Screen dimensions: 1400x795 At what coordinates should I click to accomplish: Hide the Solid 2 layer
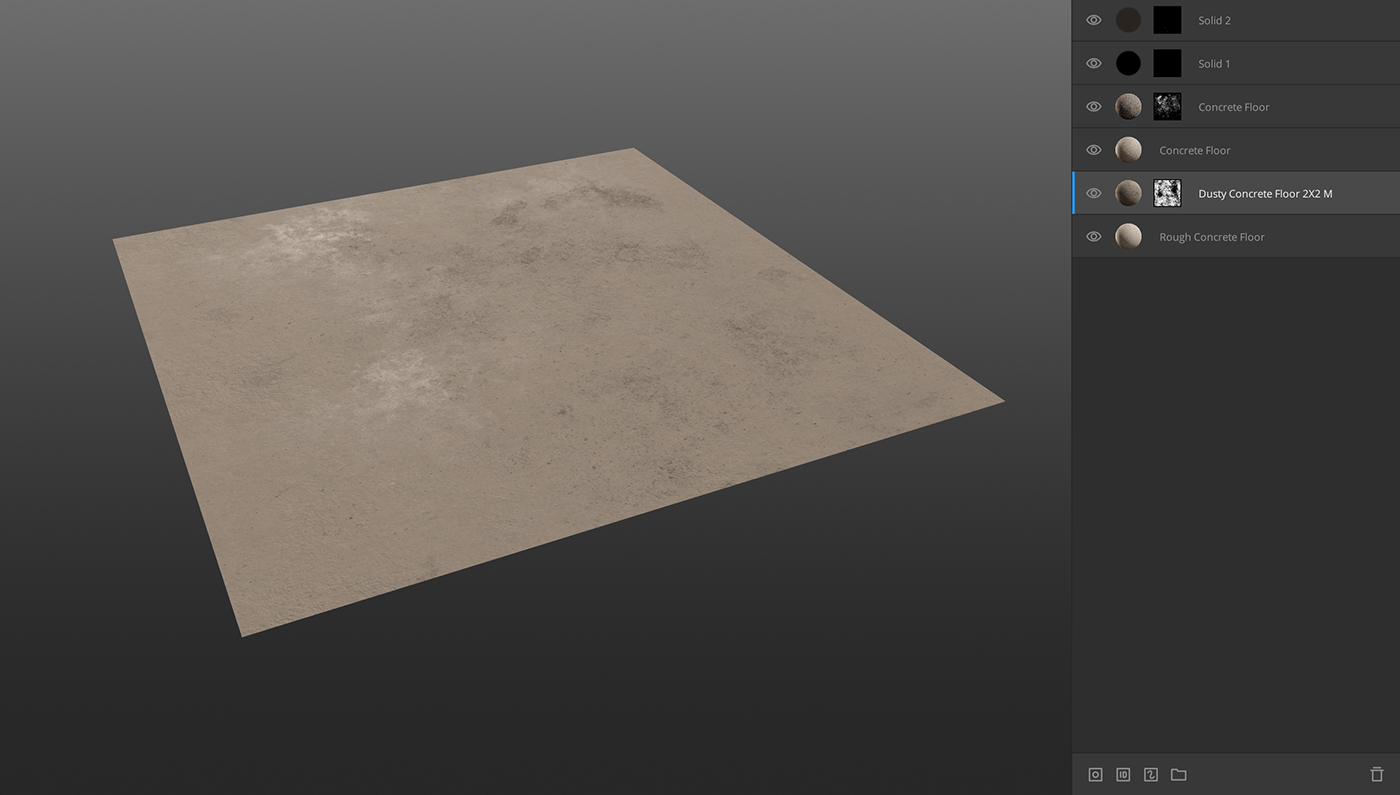1094,20
